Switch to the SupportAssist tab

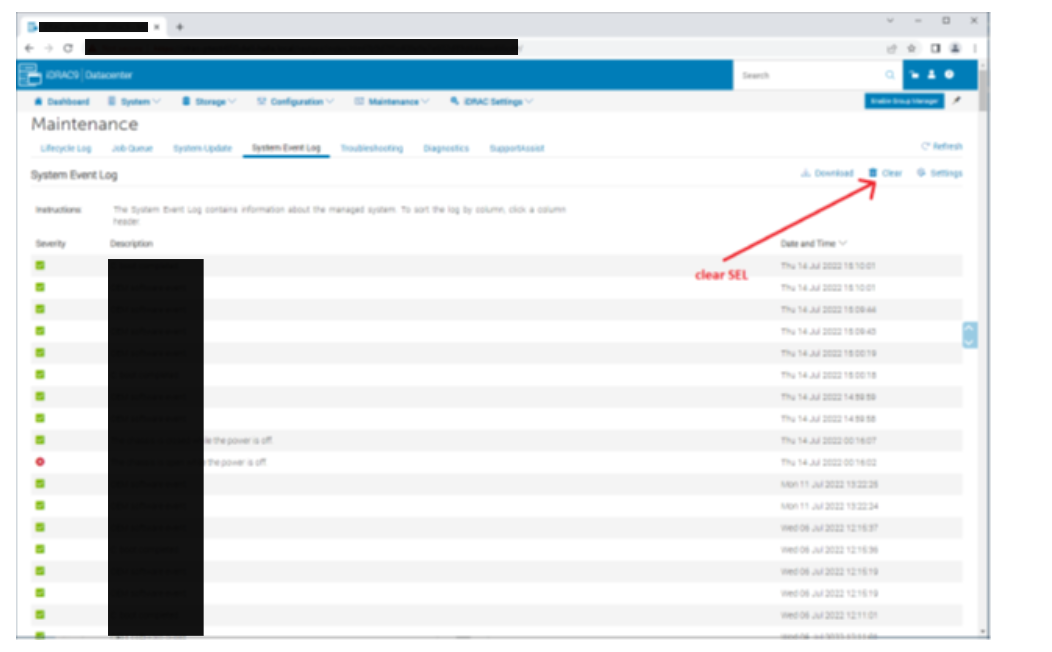tap(517, 148)
